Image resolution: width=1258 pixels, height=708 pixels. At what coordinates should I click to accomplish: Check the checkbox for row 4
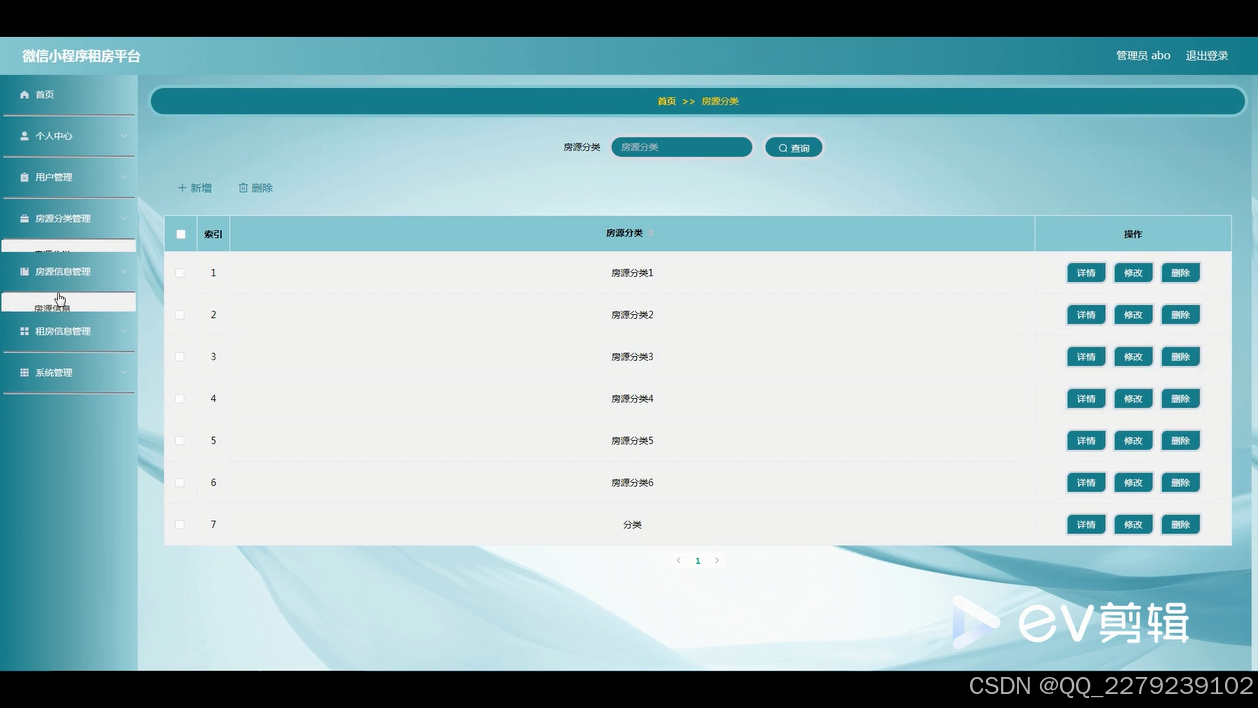tap(180, 398)
